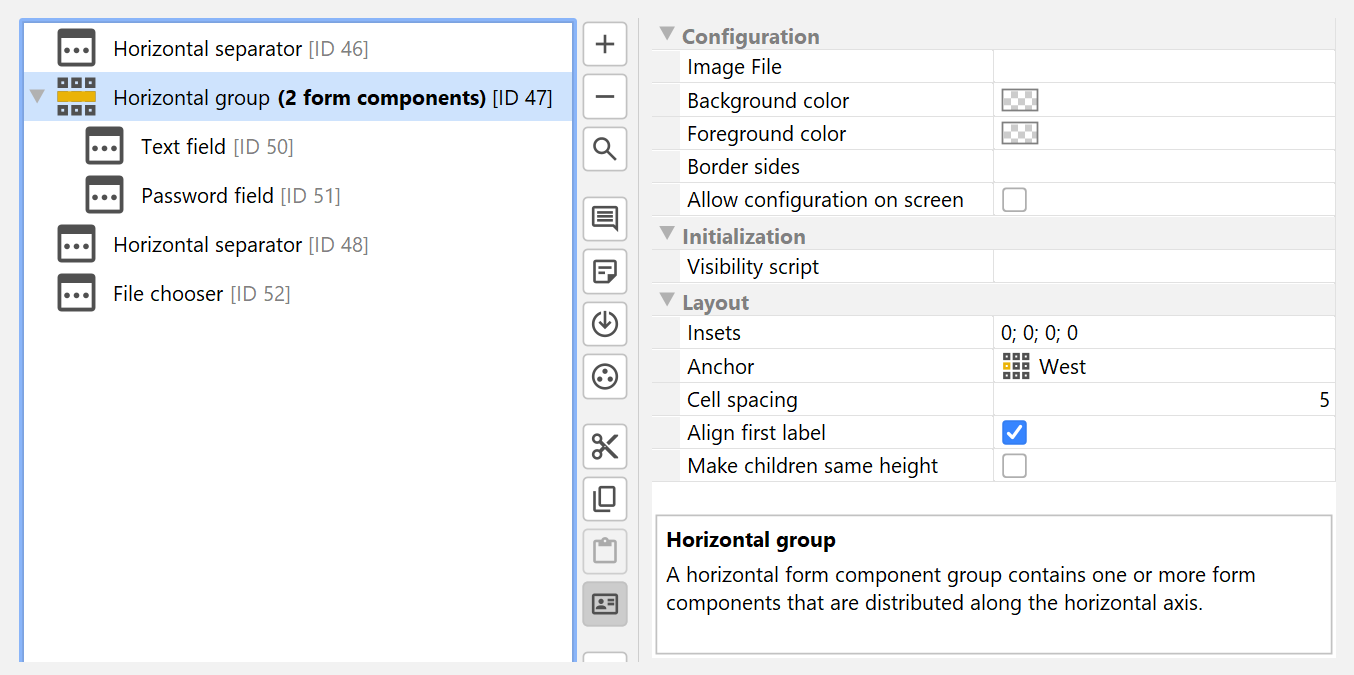Viewport: 1354px width, 675px height.
Task: Click the plus (add) toolbar icon
Action: 605,45
